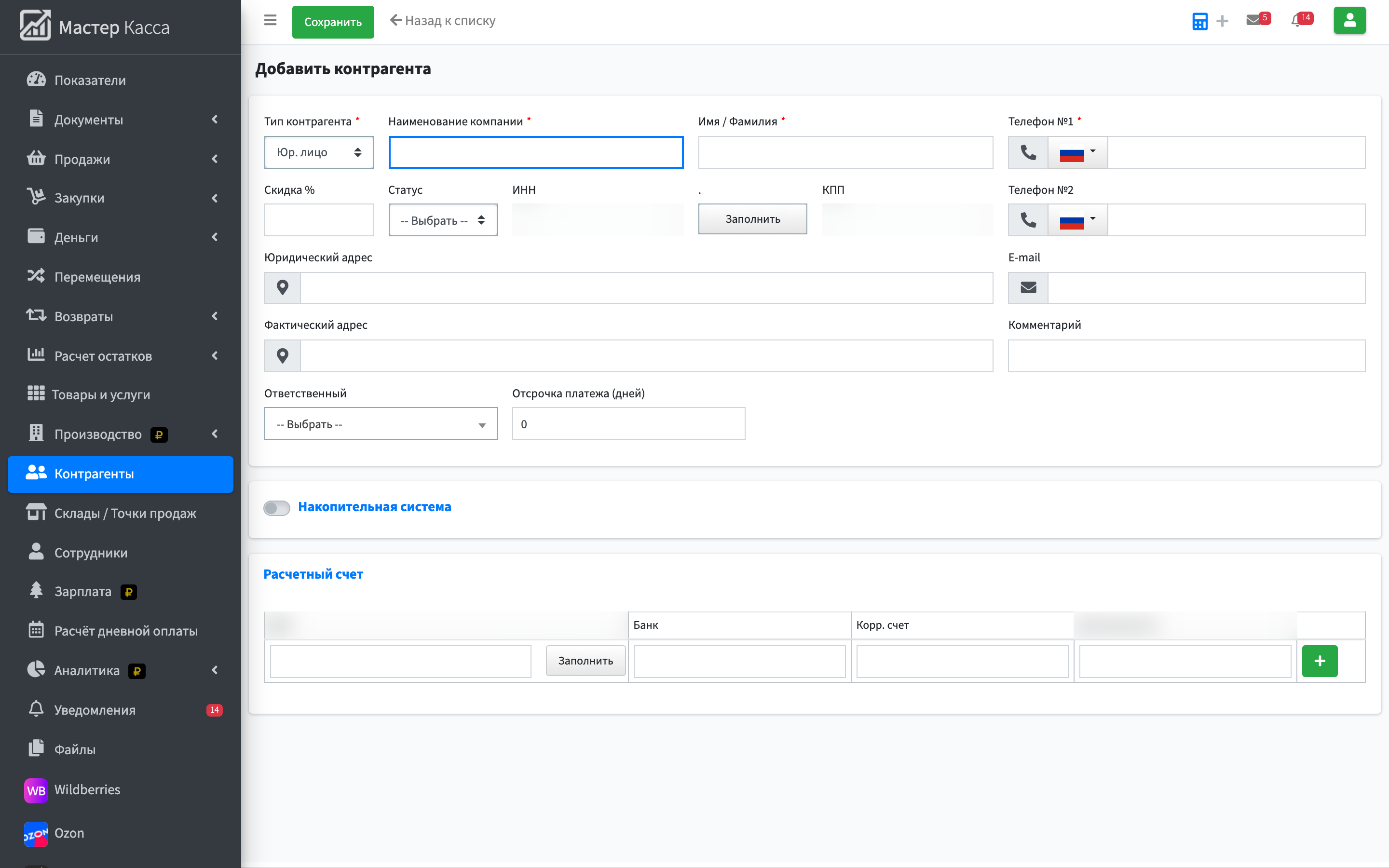Click phone icon for Телефон №2

[1028, 220]
